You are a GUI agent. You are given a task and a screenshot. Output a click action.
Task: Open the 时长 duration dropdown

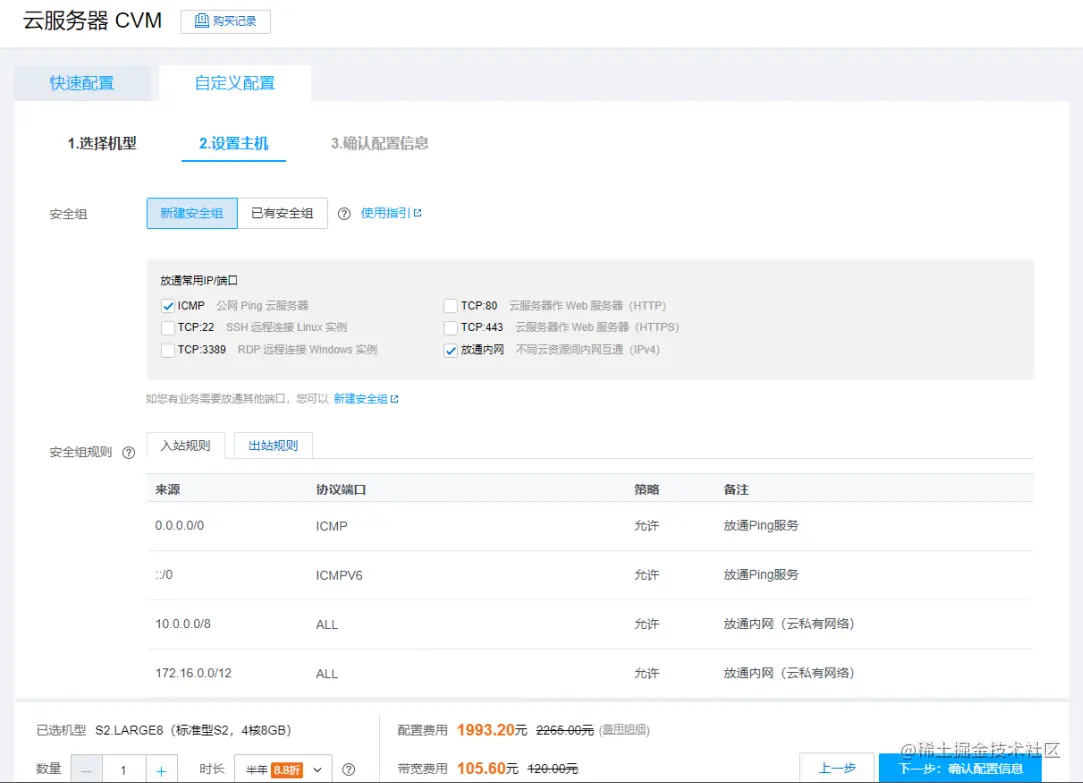point(283,769)
